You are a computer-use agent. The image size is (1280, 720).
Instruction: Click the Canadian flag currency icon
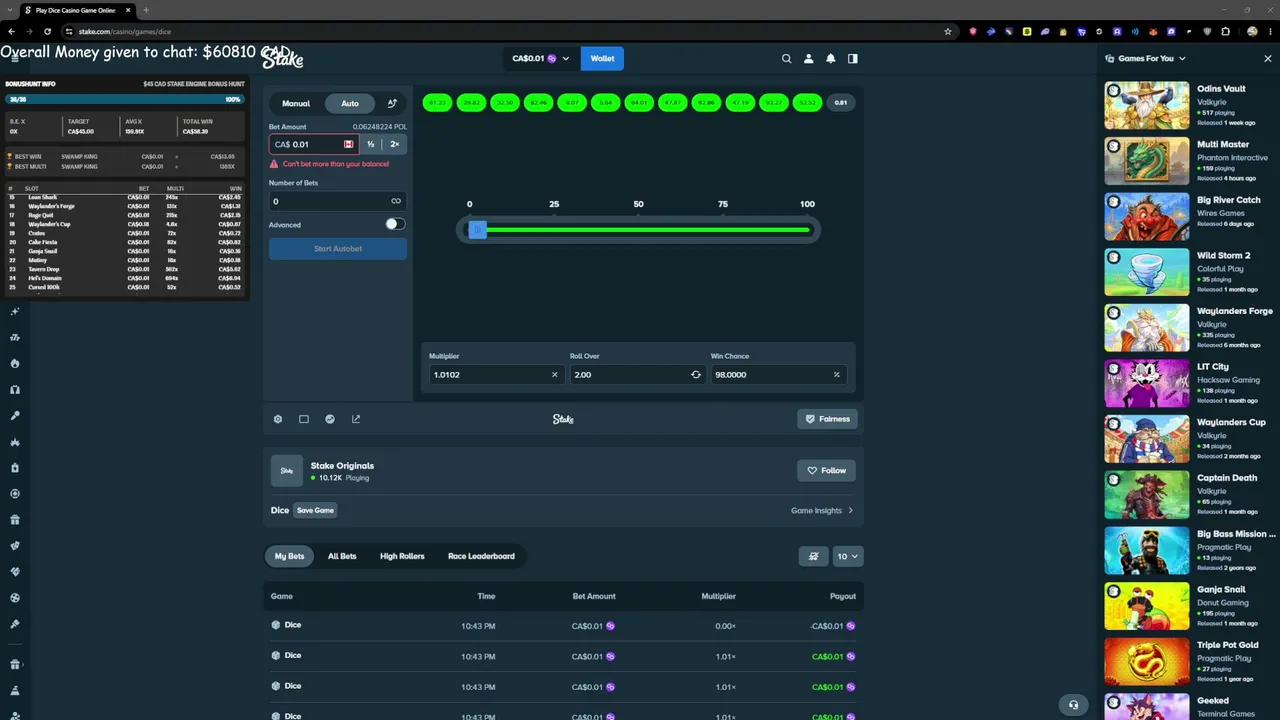click(x=348, y=144)
